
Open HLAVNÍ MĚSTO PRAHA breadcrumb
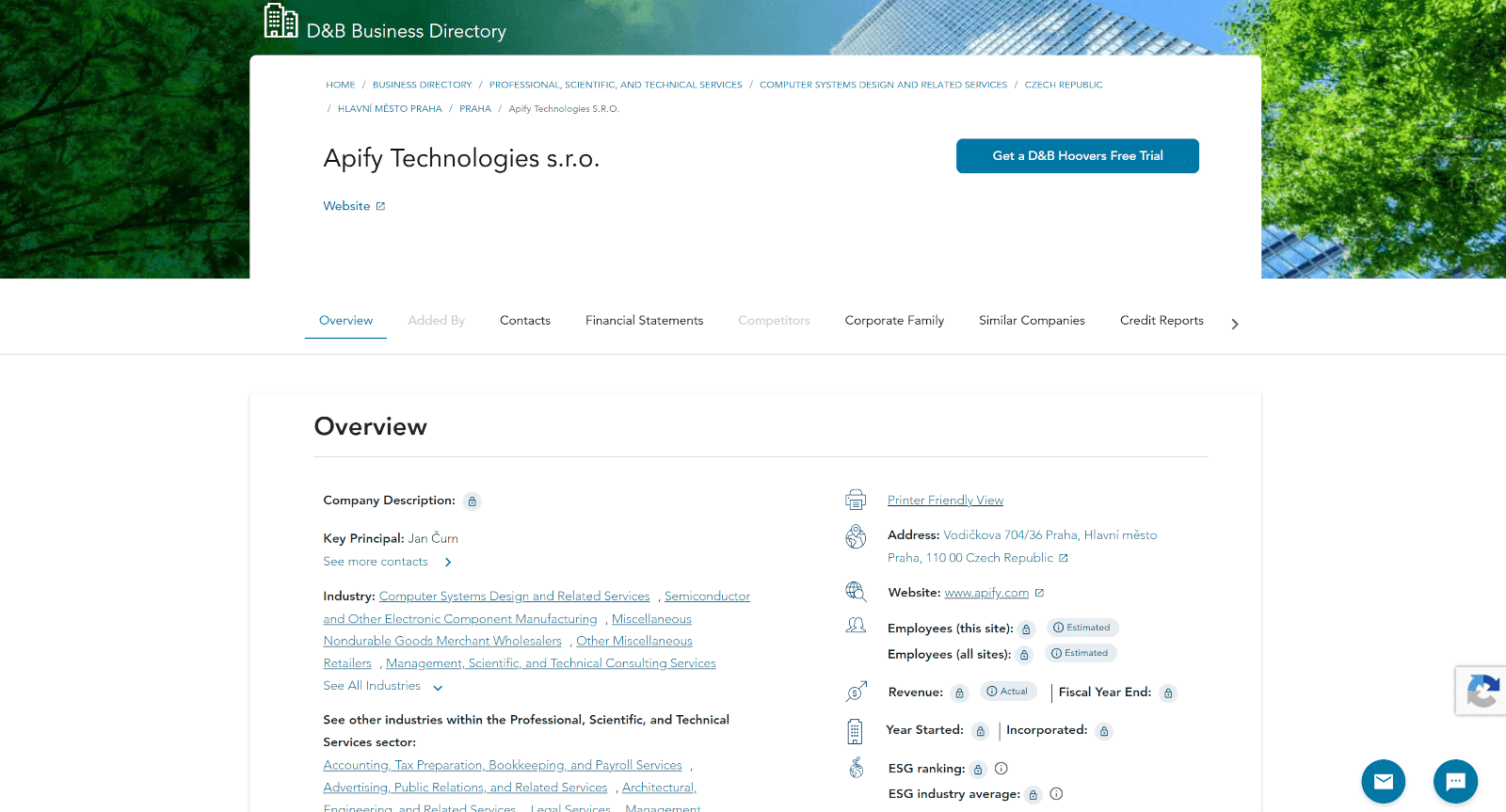[390, 109]
